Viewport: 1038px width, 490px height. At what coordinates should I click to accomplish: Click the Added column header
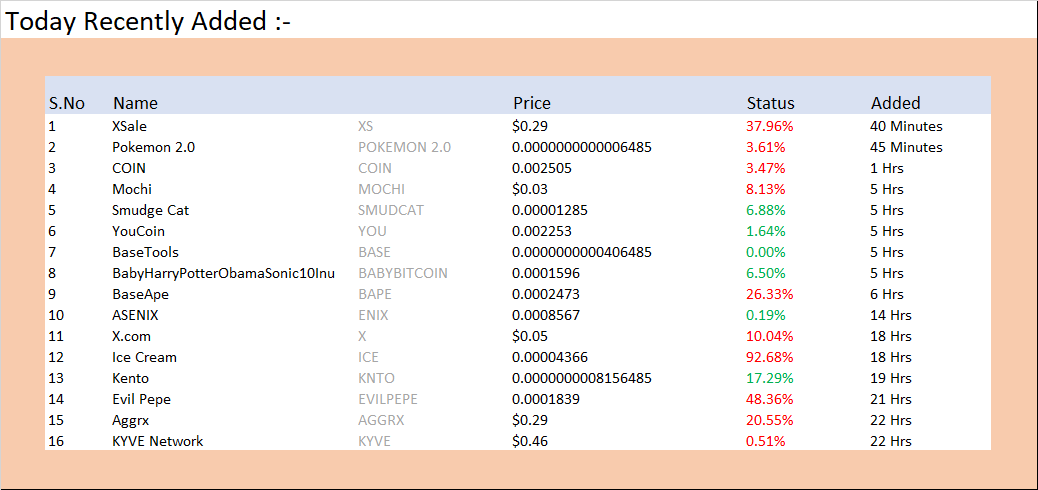point(896,103)
